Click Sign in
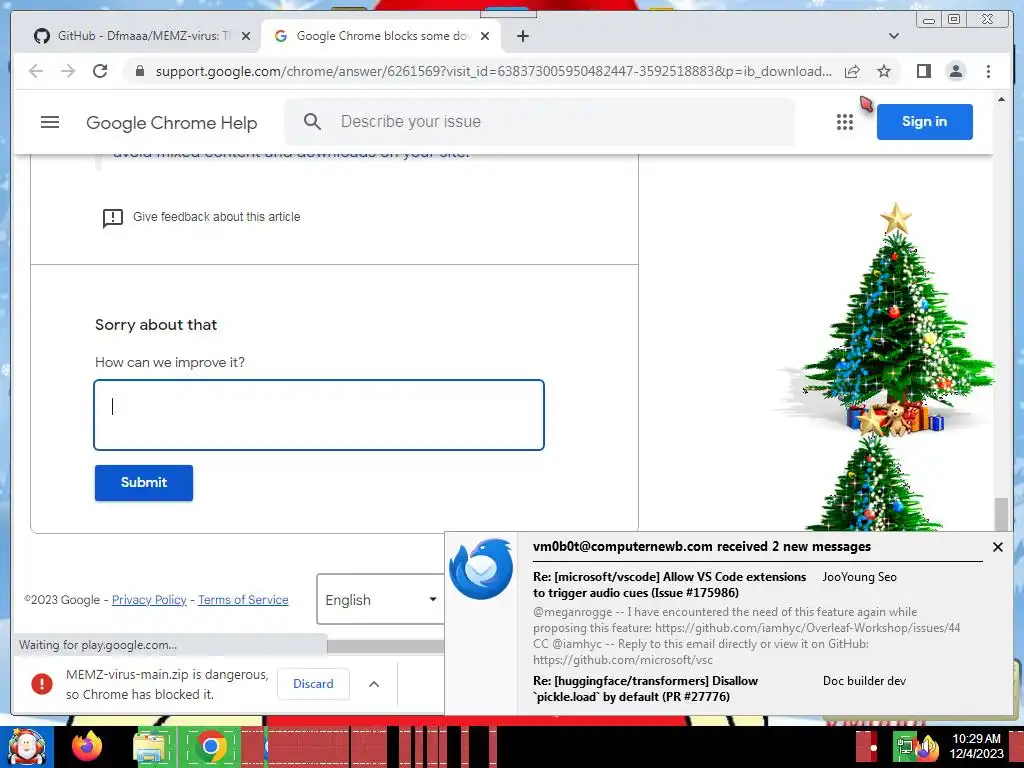This screenshot has width=1024, height=768. click(x=924, y=121)
